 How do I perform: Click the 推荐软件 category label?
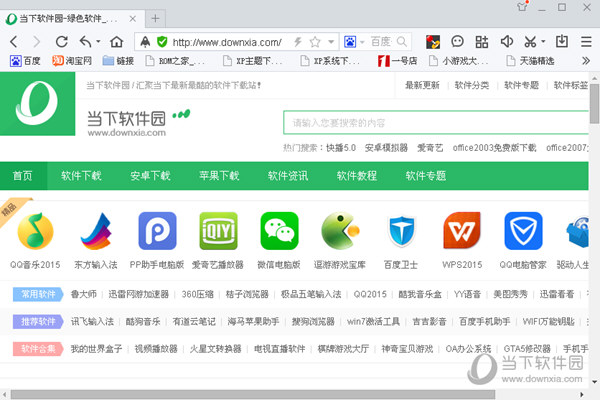tap(38, 322)
